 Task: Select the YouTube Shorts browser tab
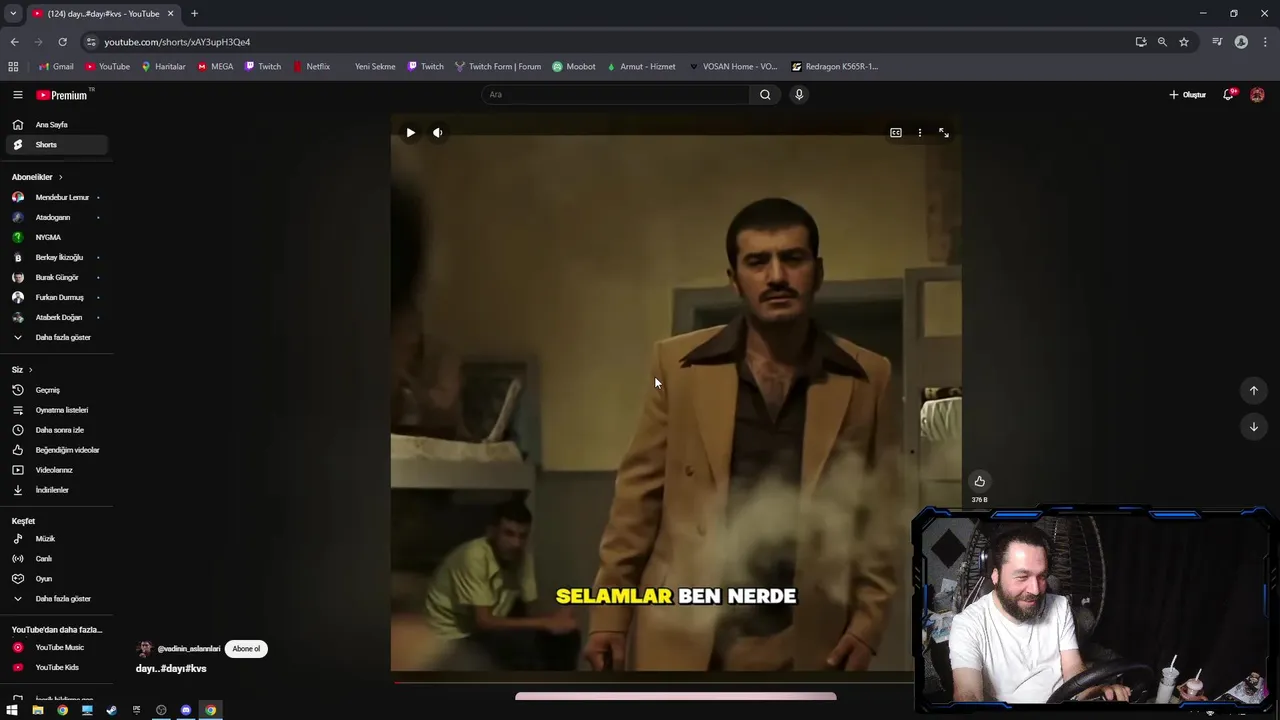pyautogui.click(x=102, y=14)
